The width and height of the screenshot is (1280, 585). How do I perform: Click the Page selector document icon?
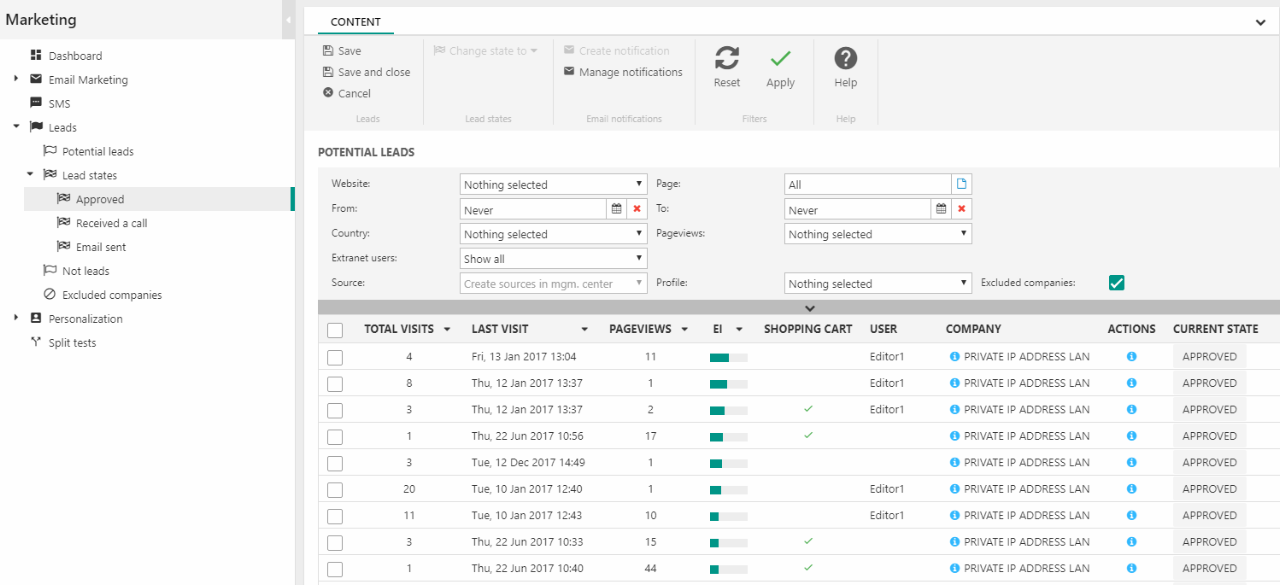(x=961, y=184)
